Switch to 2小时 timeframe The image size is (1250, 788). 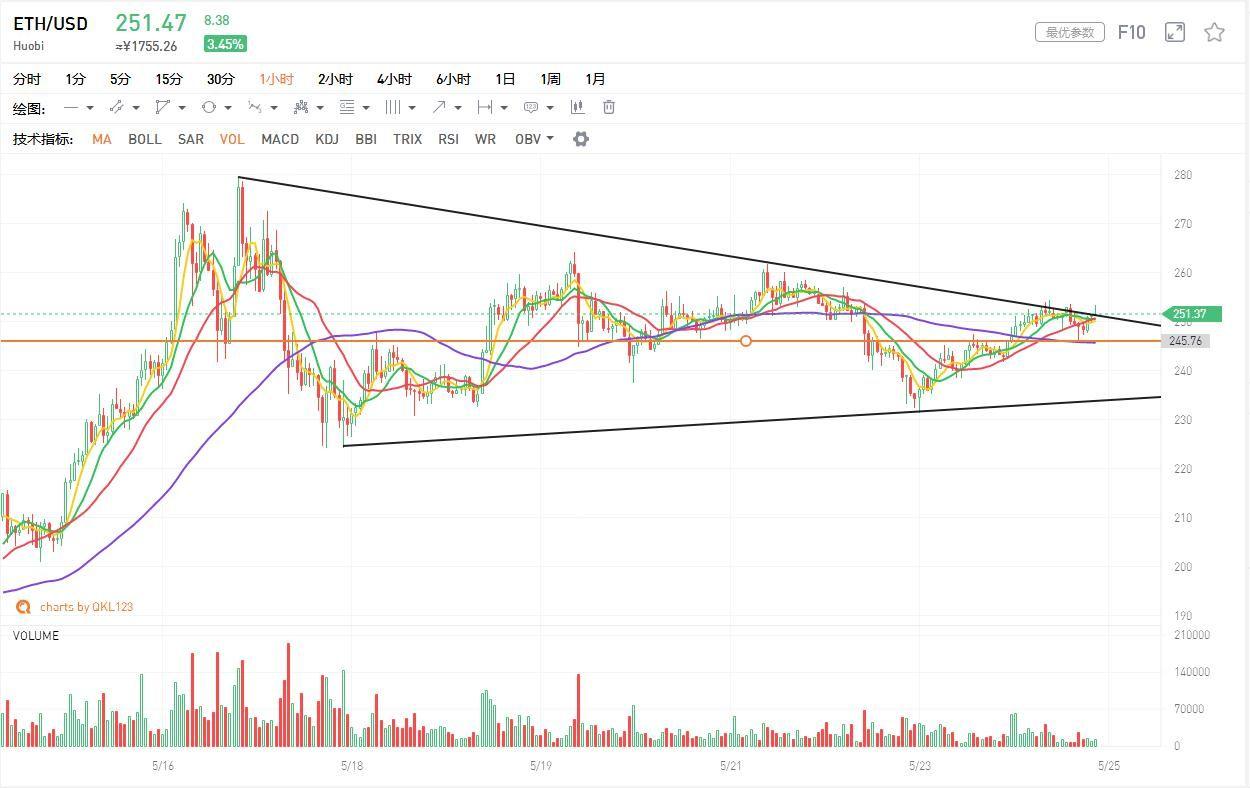tap(336, 79)
